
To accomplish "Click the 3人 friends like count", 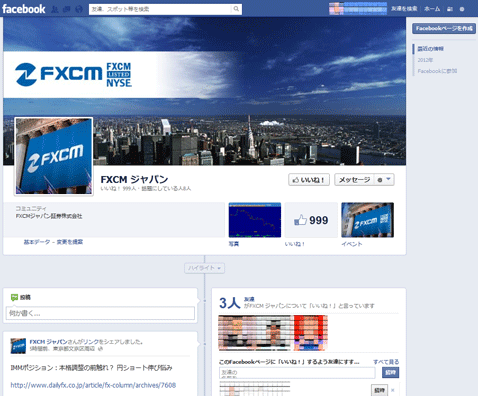I will tap(229, 303).
